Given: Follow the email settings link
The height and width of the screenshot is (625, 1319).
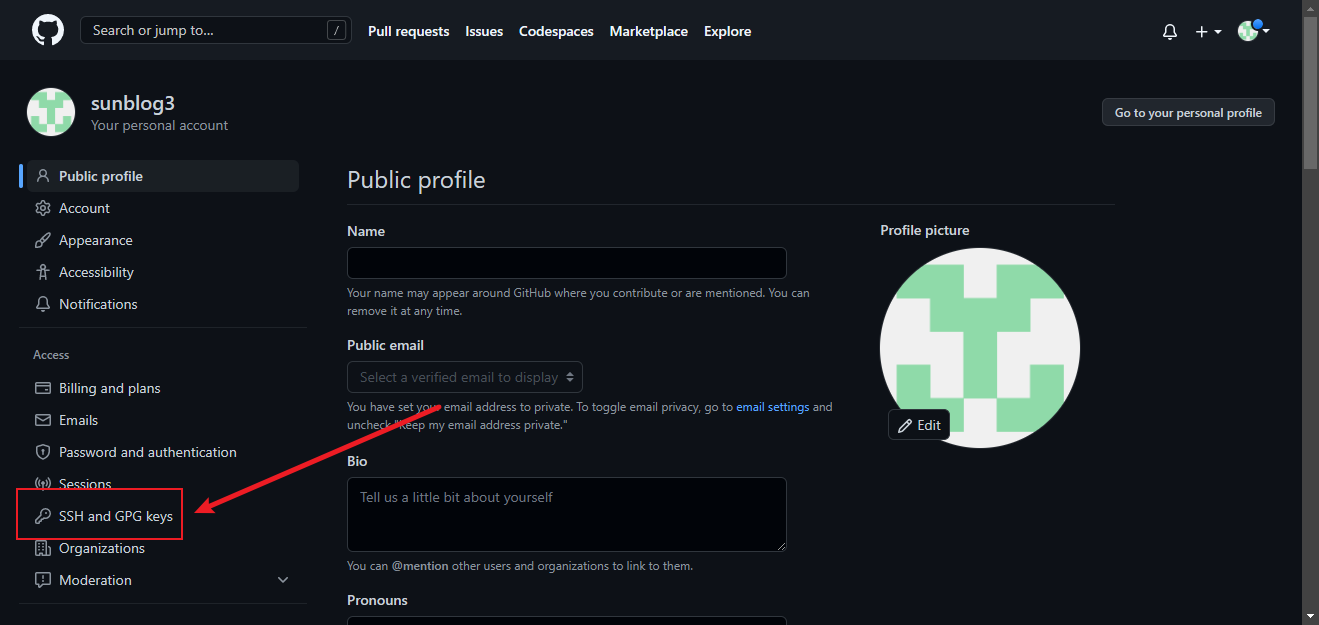Looking at the screenshot, I should pos(772,407).
